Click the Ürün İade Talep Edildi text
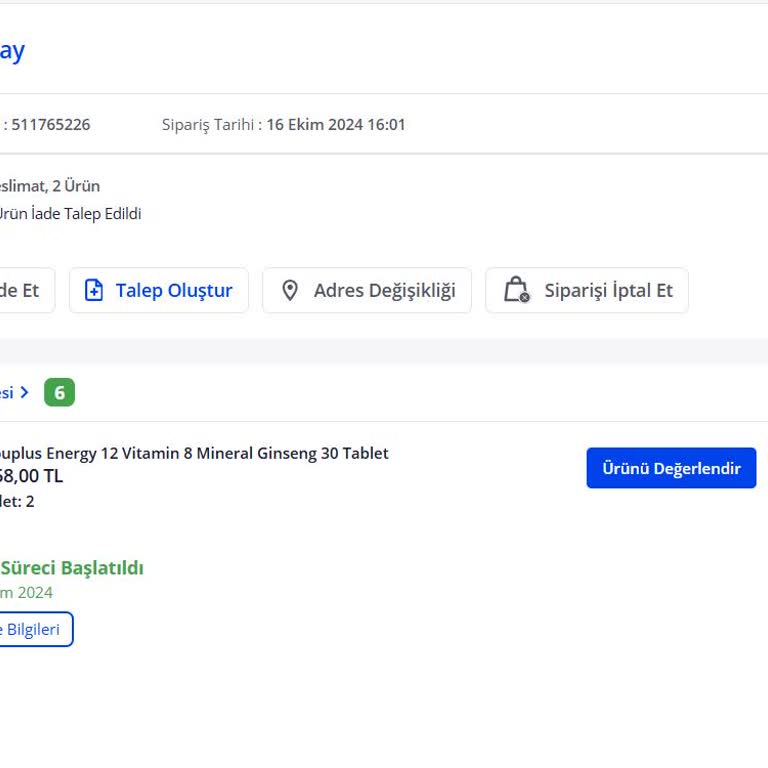 tap(69, 214)
